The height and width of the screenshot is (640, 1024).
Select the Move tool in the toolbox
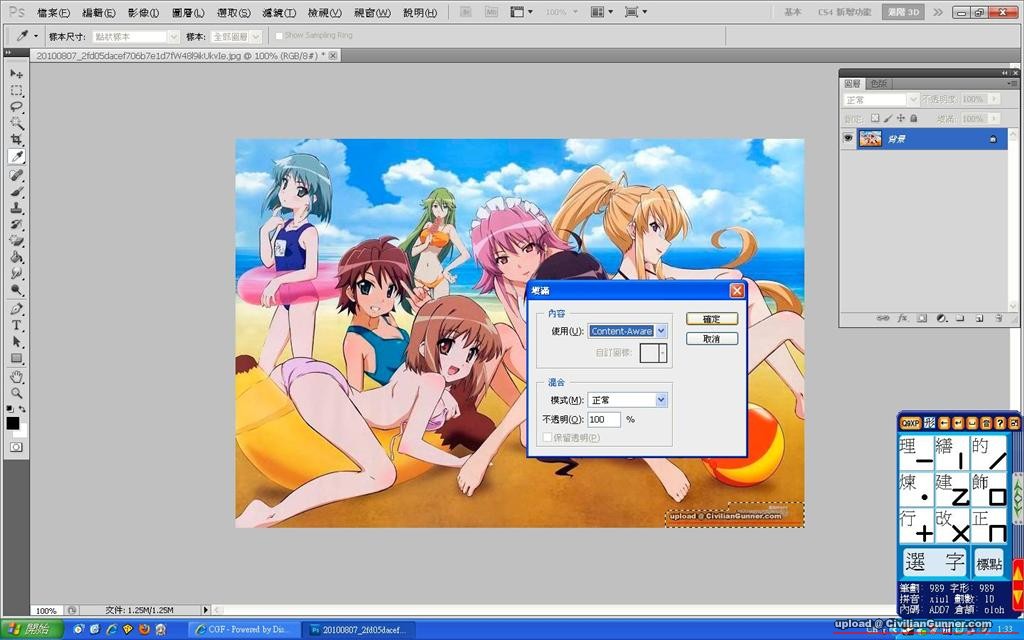(17, 74)
